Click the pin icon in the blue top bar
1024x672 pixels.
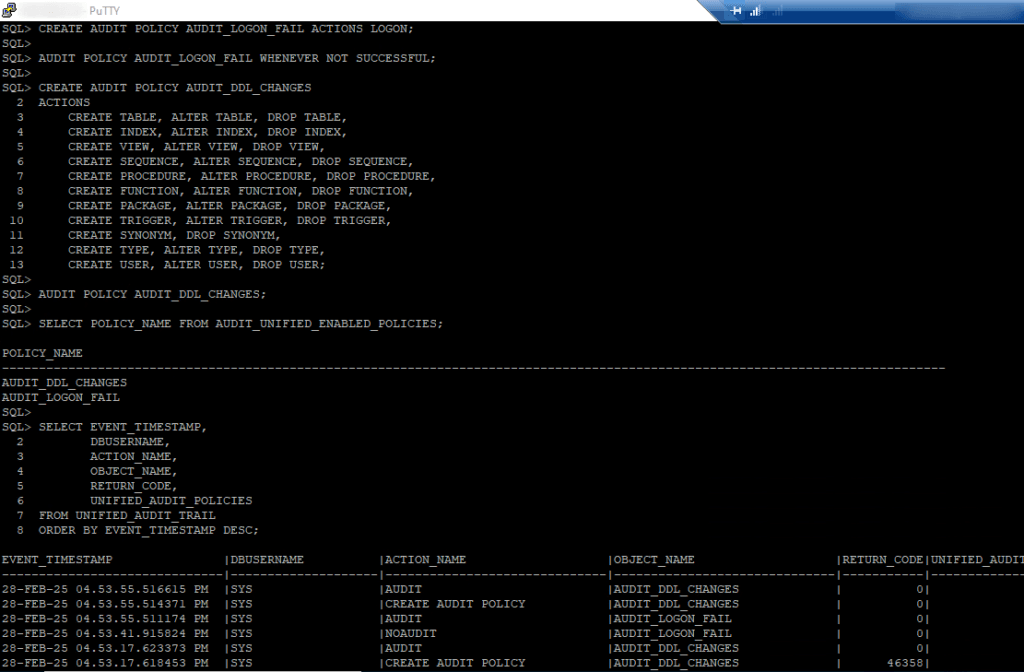(736, 11)
